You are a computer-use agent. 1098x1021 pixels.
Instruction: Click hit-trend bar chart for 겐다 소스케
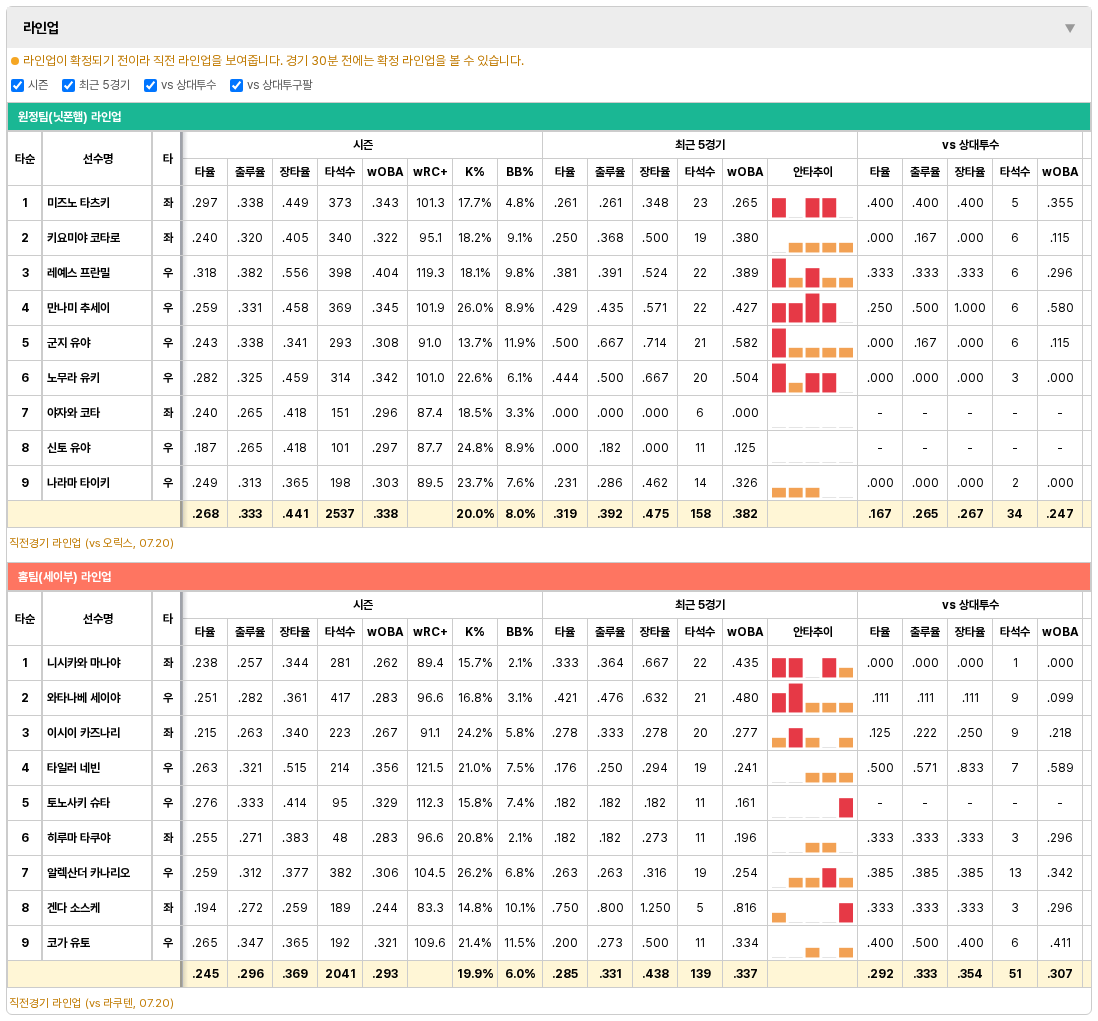812,908
